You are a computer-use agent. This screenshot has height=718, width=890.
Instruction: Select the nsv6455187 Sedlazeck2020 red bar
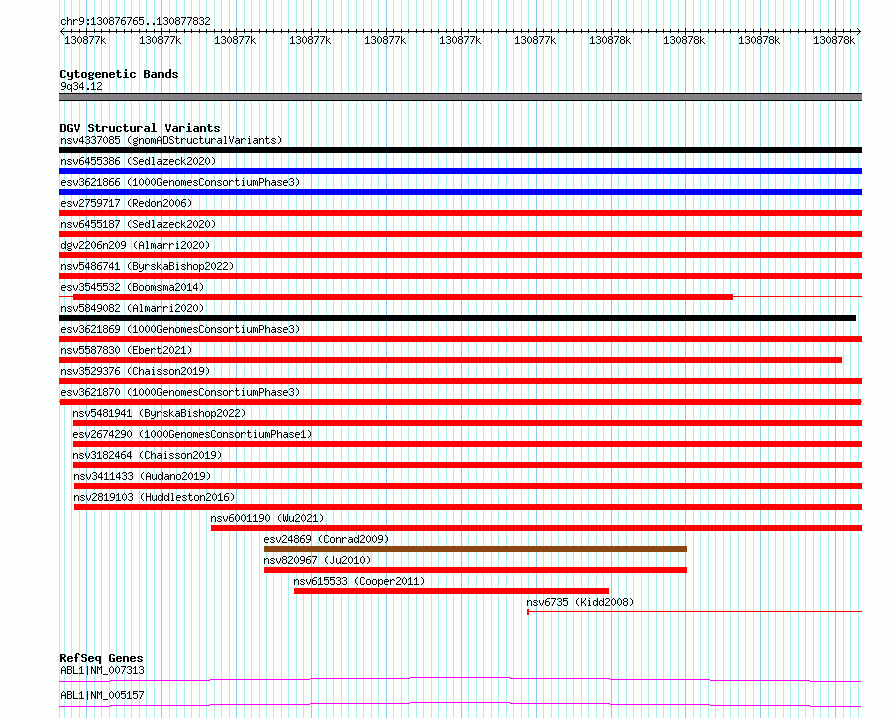[460, 234]
